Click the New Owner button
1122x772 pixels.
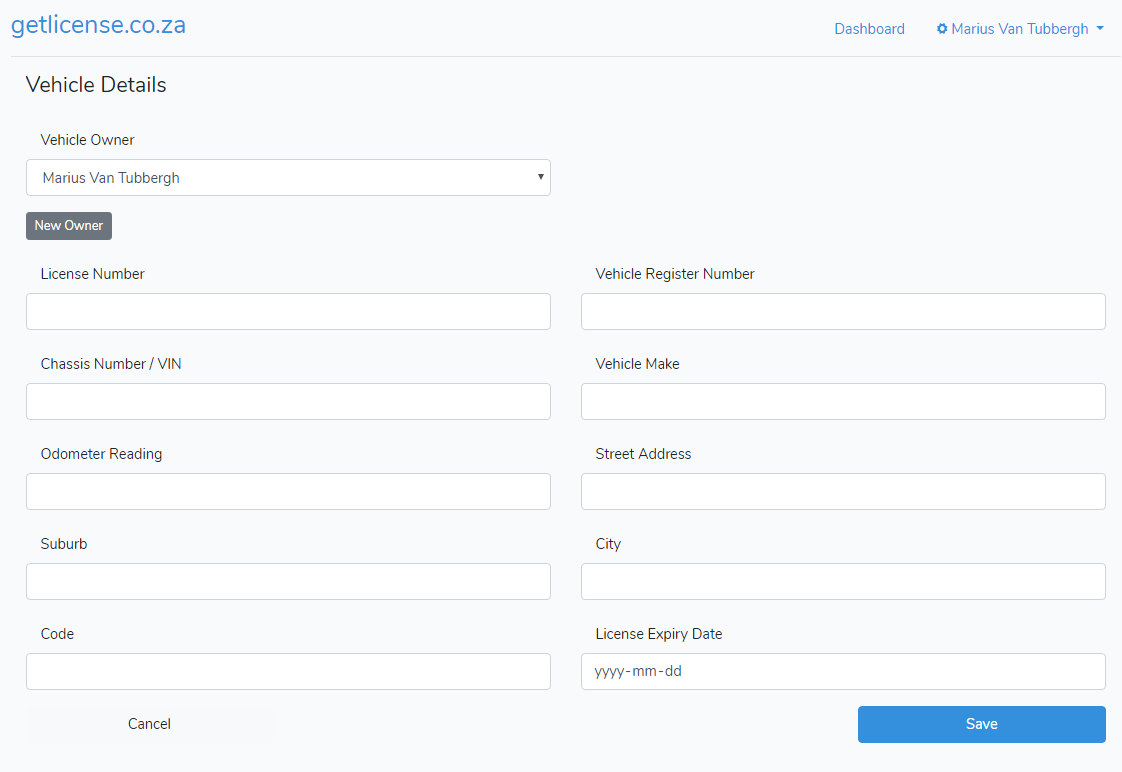click(69, 225)
